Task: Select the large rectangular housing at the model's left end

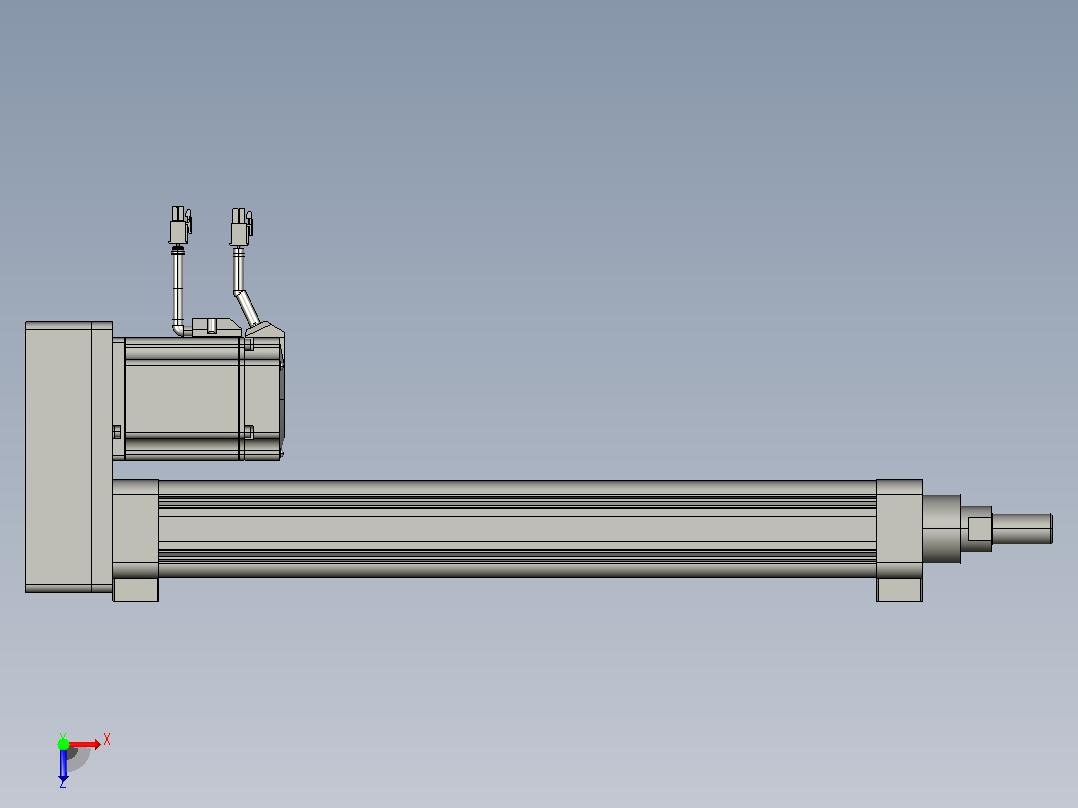Action: 69,457
